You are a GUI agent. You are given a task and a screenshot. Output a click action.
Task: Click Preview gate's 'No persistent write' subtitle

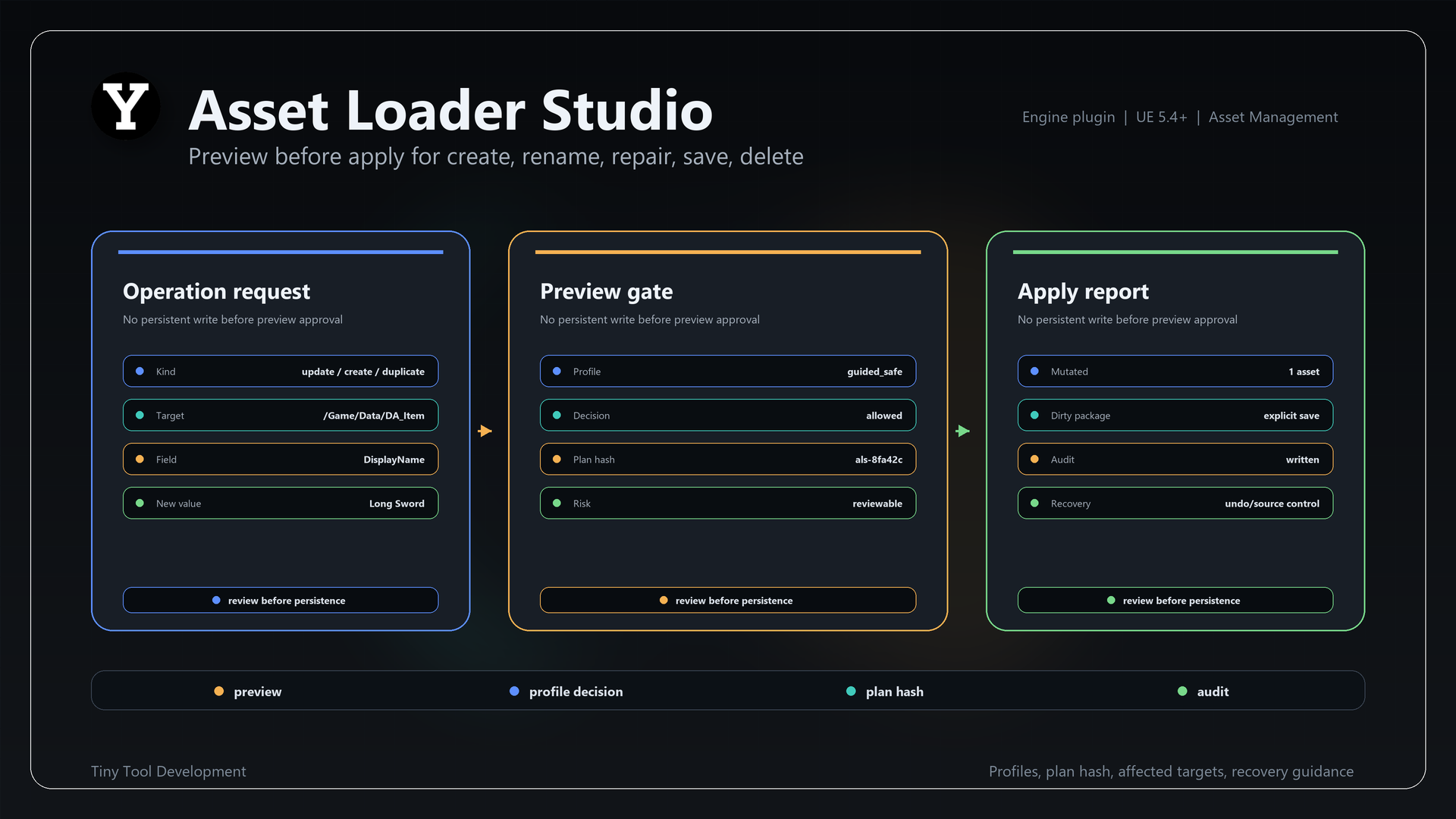pos(650,320)
